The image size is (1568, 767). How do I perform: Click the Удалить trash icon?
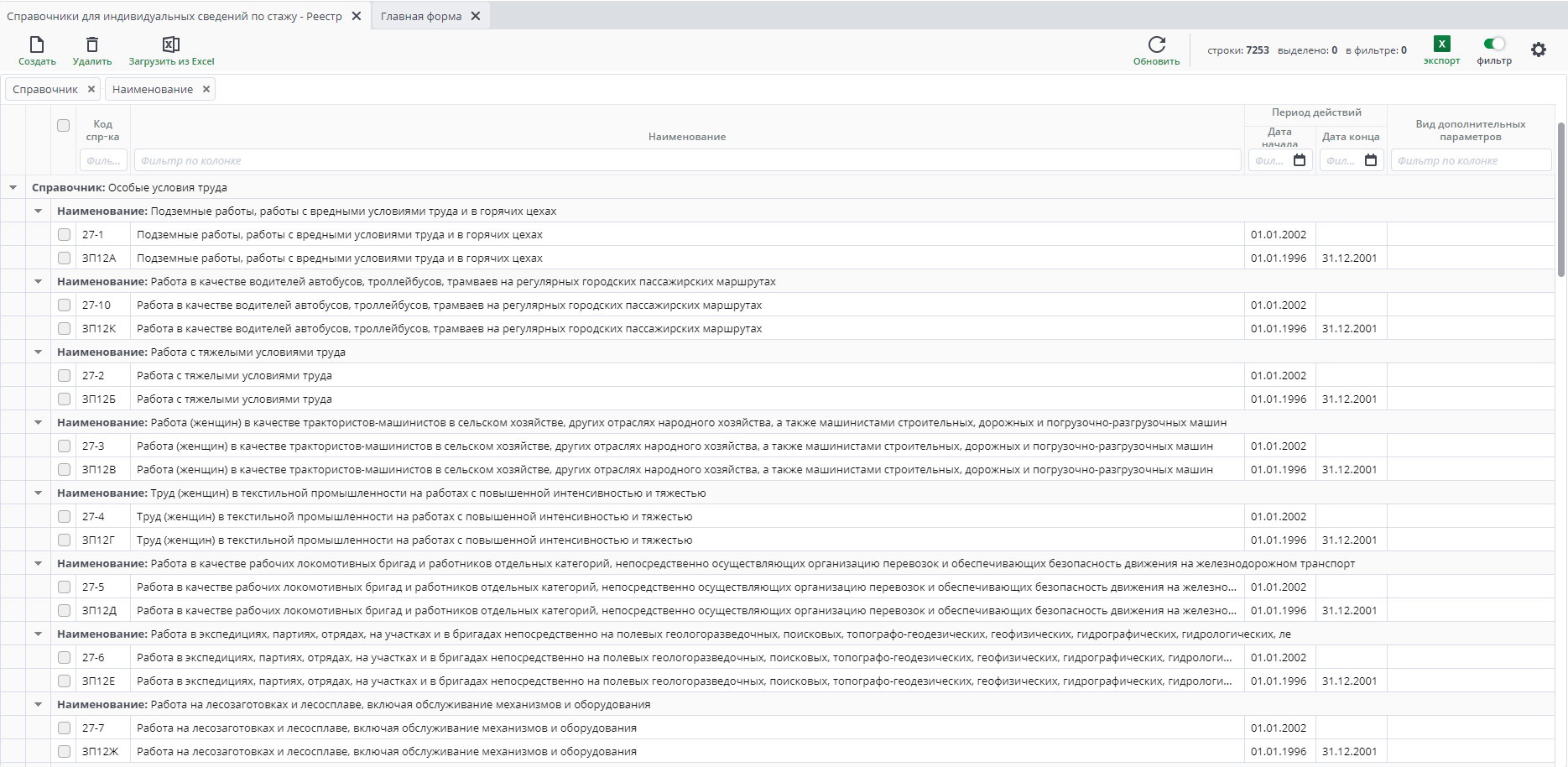[x=92, y=44]
